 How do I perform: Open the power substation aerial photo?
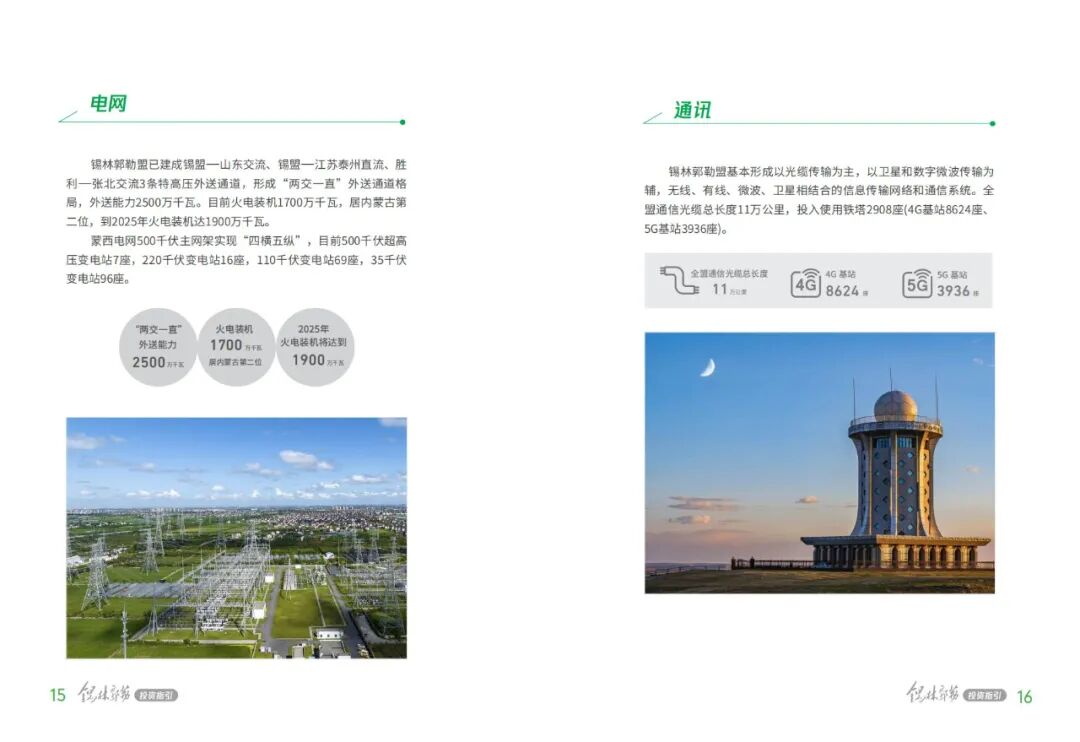tap(236, 537)
